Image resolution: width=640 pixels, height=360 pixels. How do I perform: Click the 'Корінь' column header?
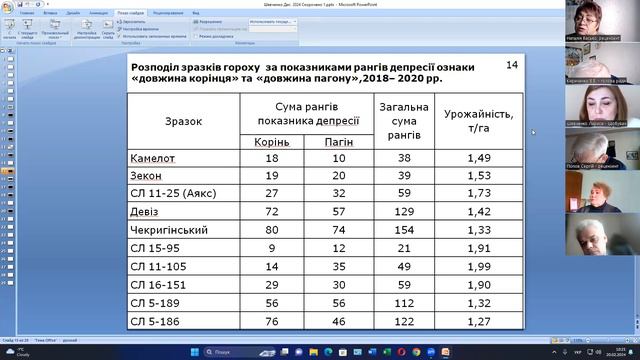[x=272, y=142]
